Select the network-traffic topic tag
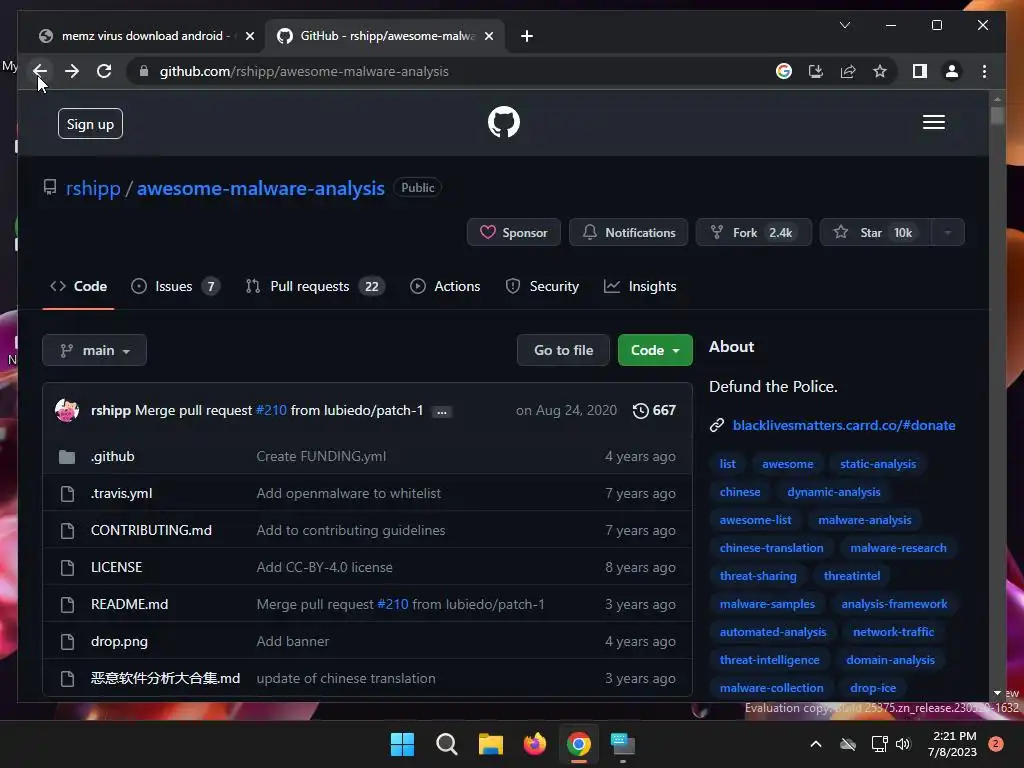1024x768 pixels. tap(893, 632)
